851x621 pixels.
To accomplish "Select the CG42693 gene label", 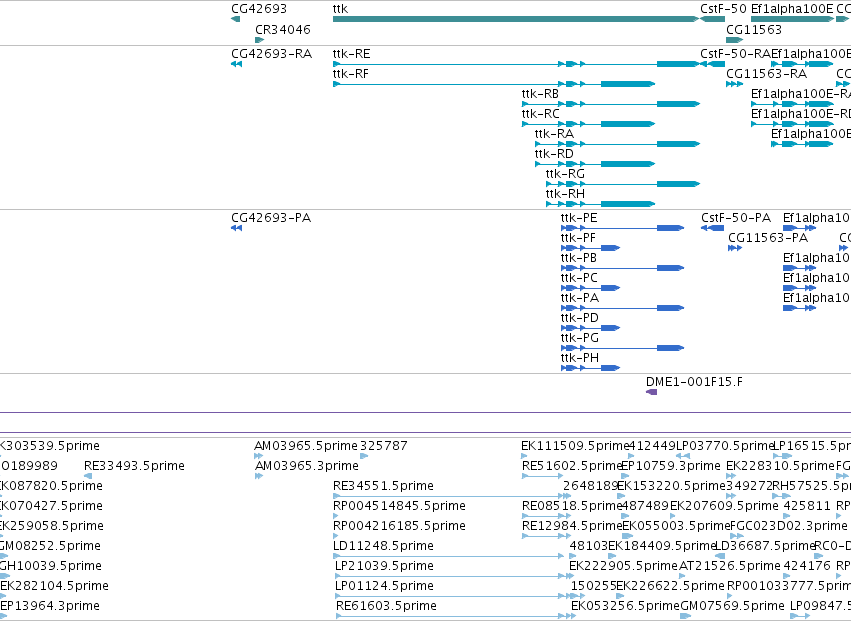I will (x=259, y=9).
